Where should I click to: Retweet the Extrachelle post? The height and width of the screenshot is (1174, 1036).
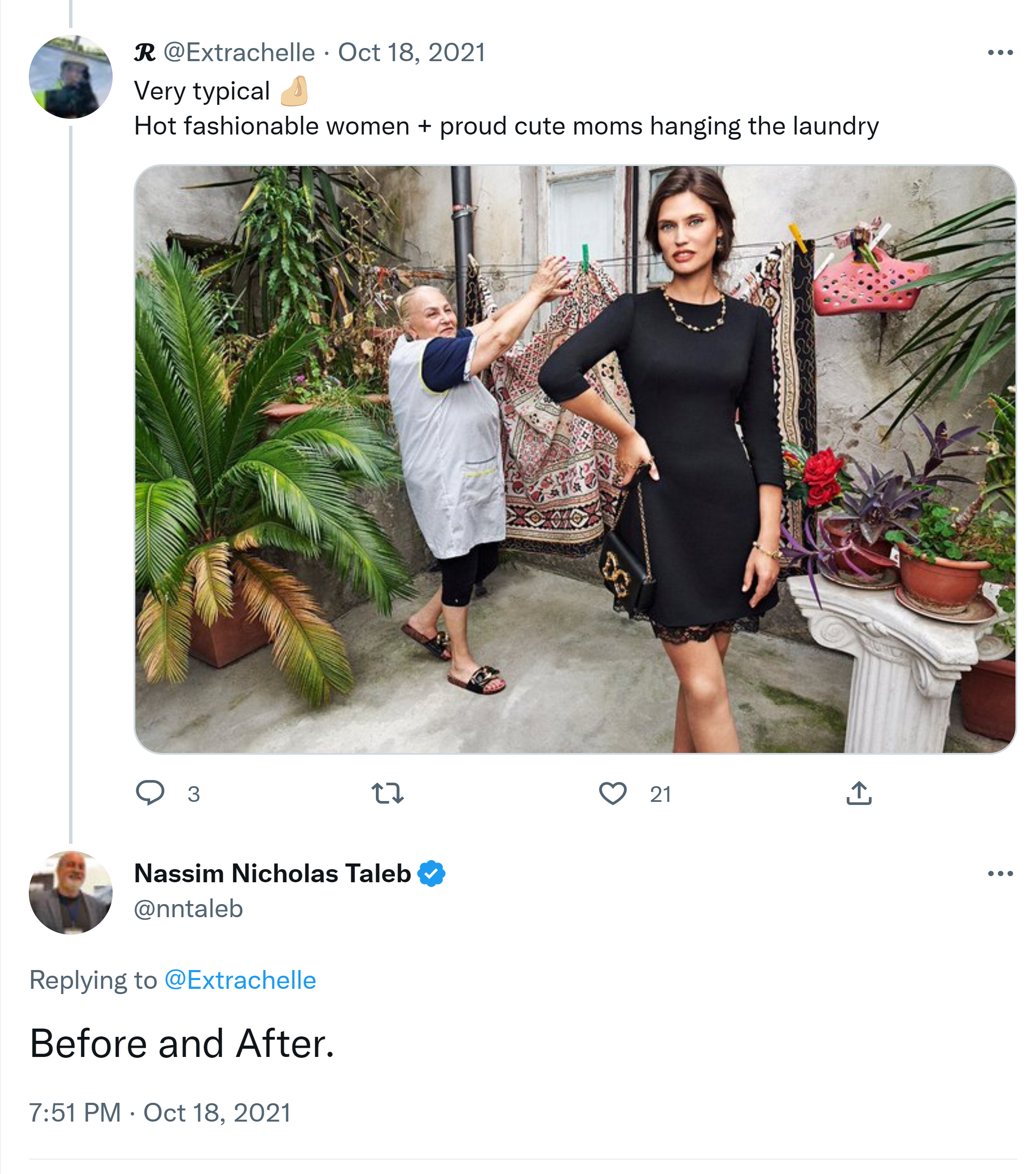(388, 793)
